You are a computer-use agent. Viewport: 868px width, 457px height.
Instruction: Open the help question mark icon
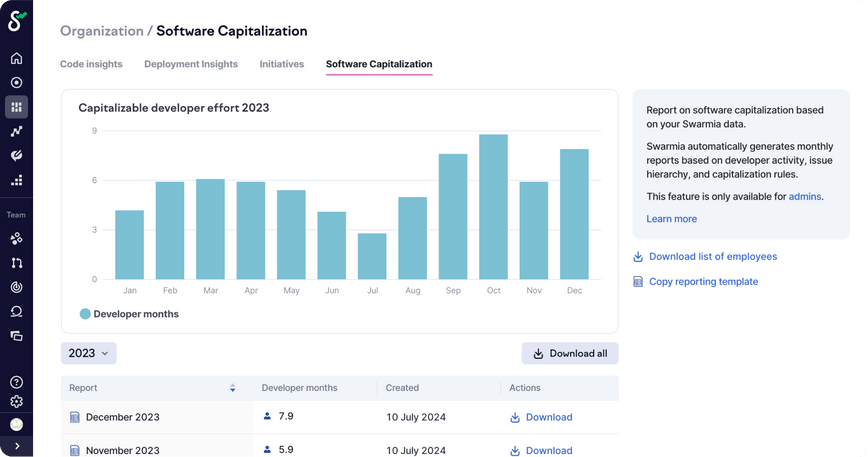click(17, 382)
